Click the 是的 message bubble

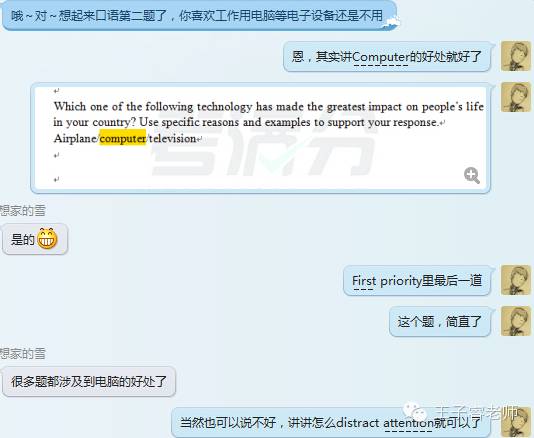[x=35, y=239]
